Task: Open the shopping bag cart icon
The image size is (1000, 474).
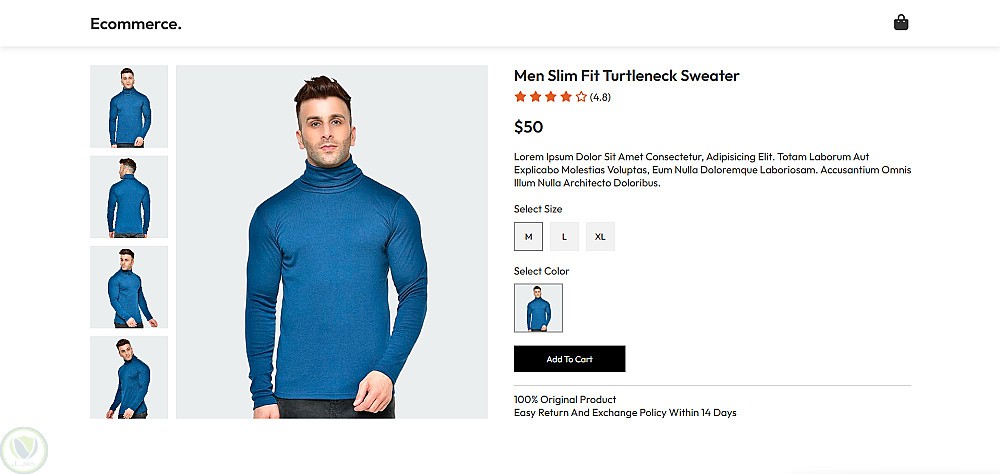Action: click(901, 23)
